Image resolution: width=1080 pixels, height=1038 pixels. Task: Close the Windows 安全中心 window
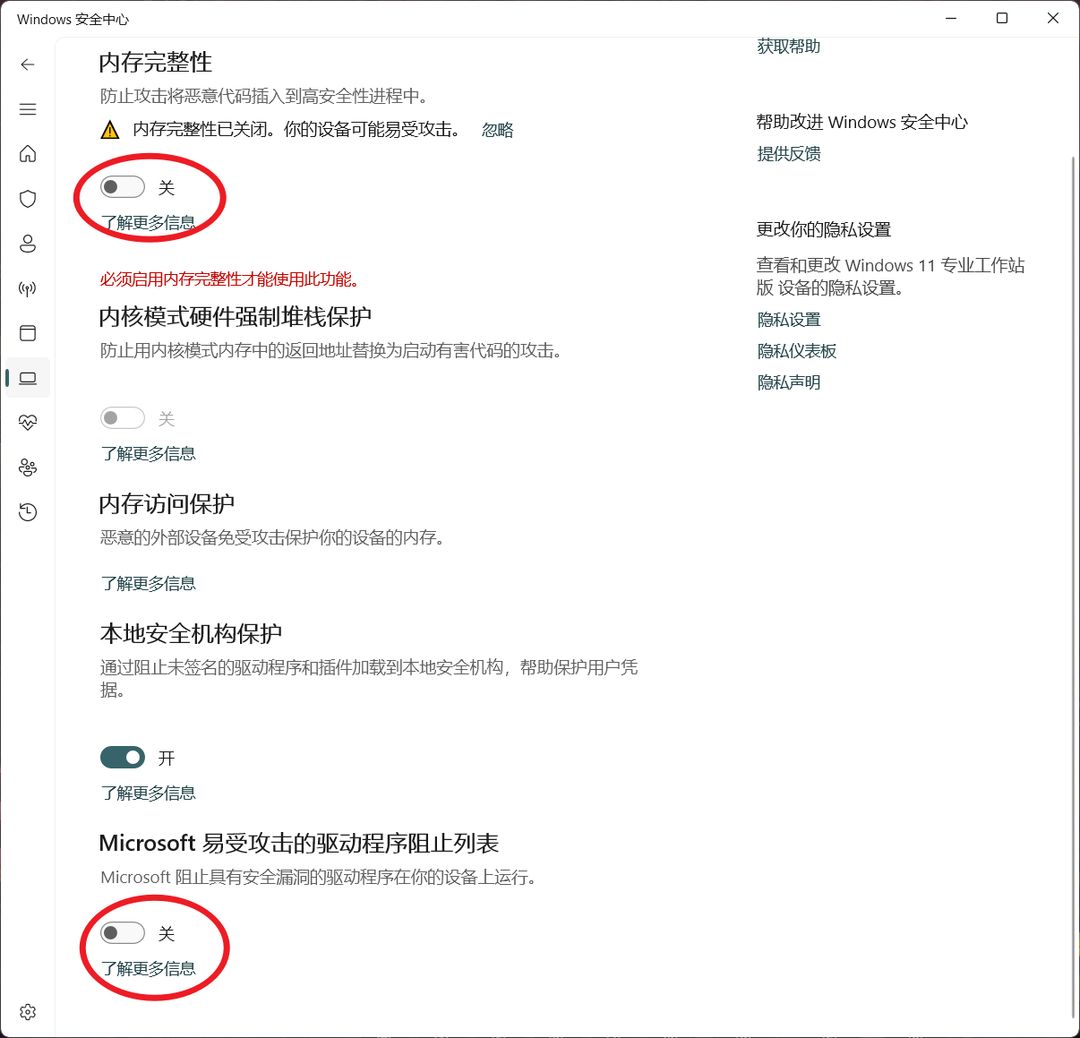1053,19
